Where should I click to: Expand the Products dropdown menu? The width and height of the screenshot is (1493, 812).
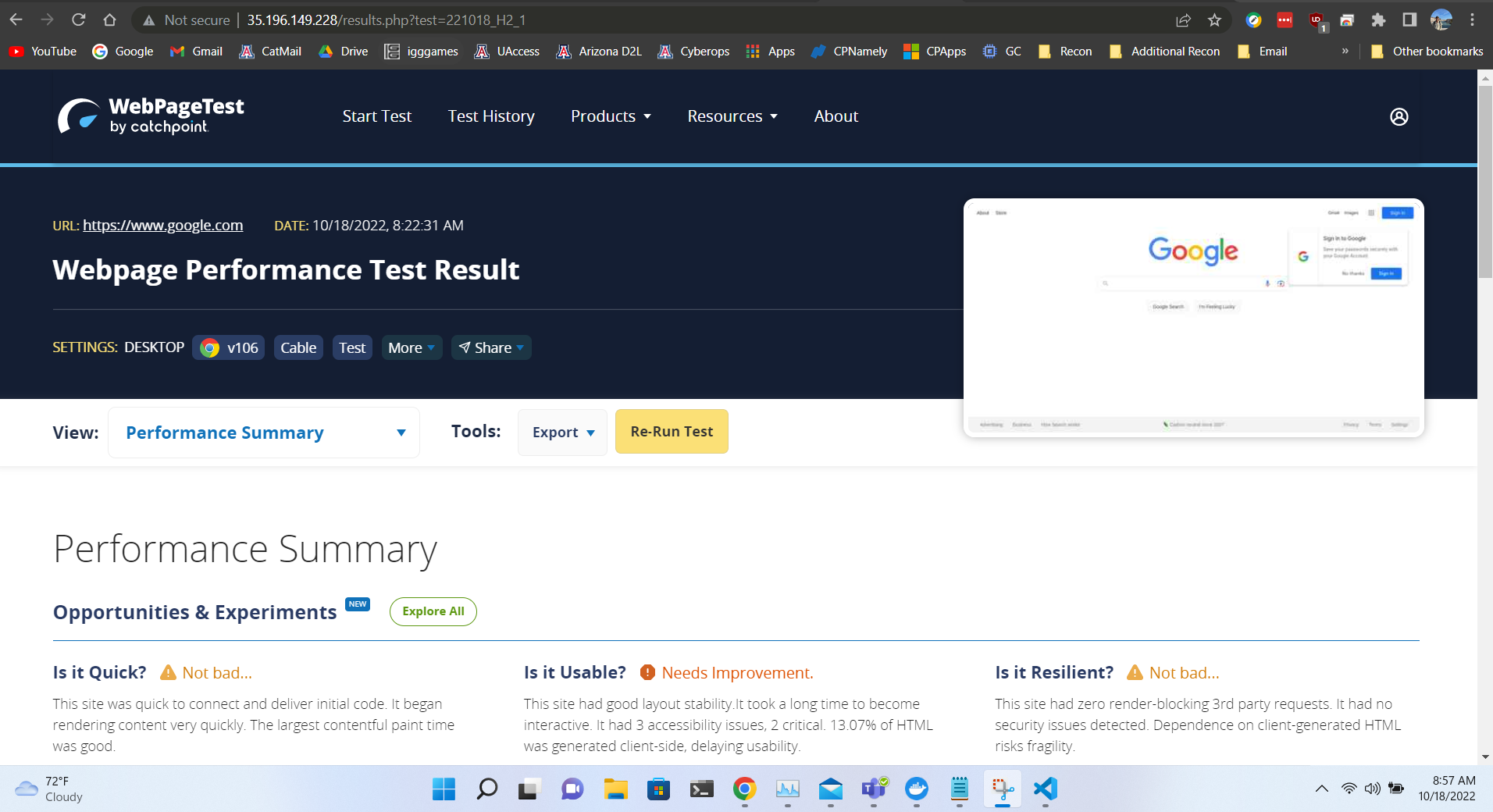[611, 116]
